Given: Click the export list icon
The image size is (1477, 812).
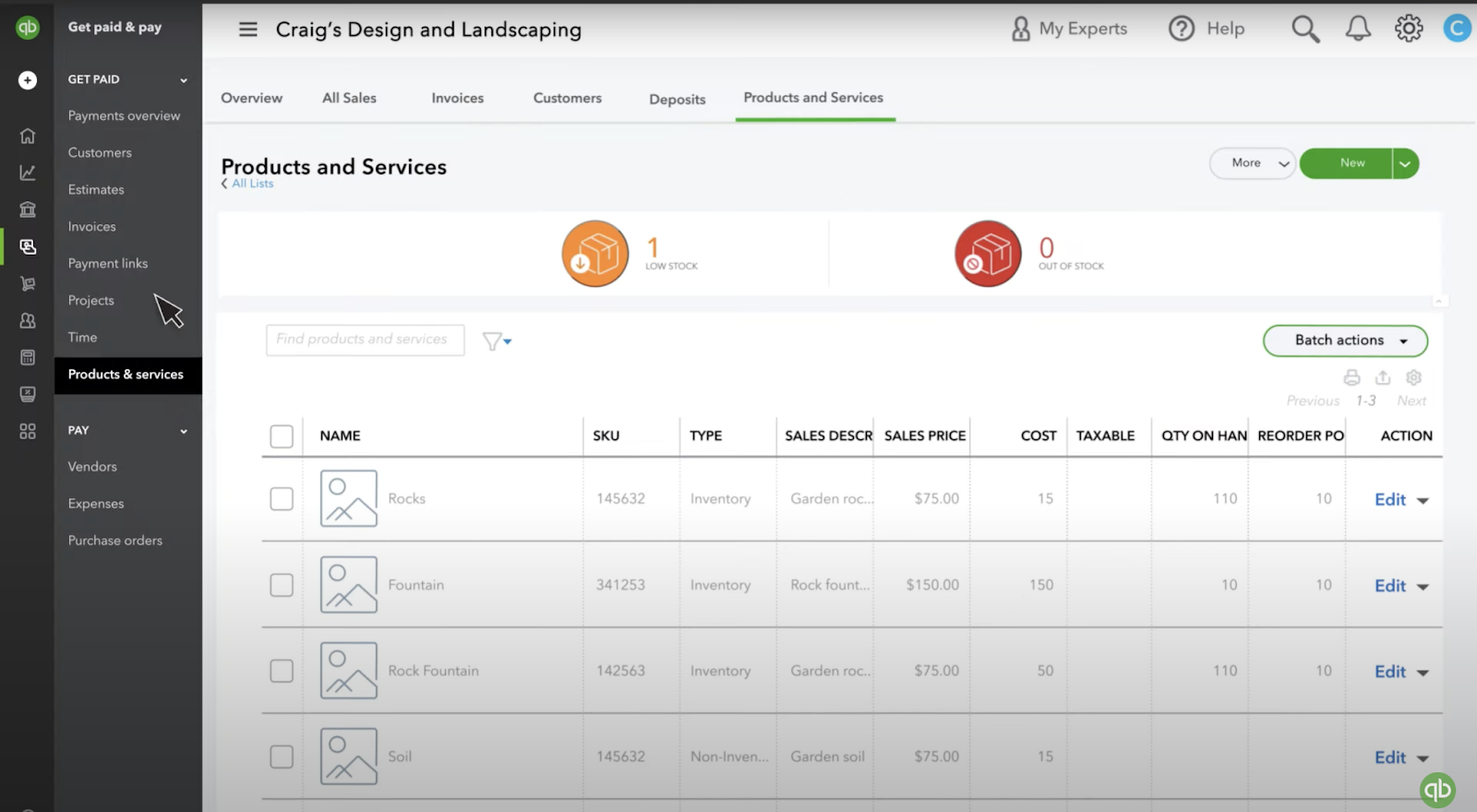Looking at the screenshot, I should coord(1382,377).
